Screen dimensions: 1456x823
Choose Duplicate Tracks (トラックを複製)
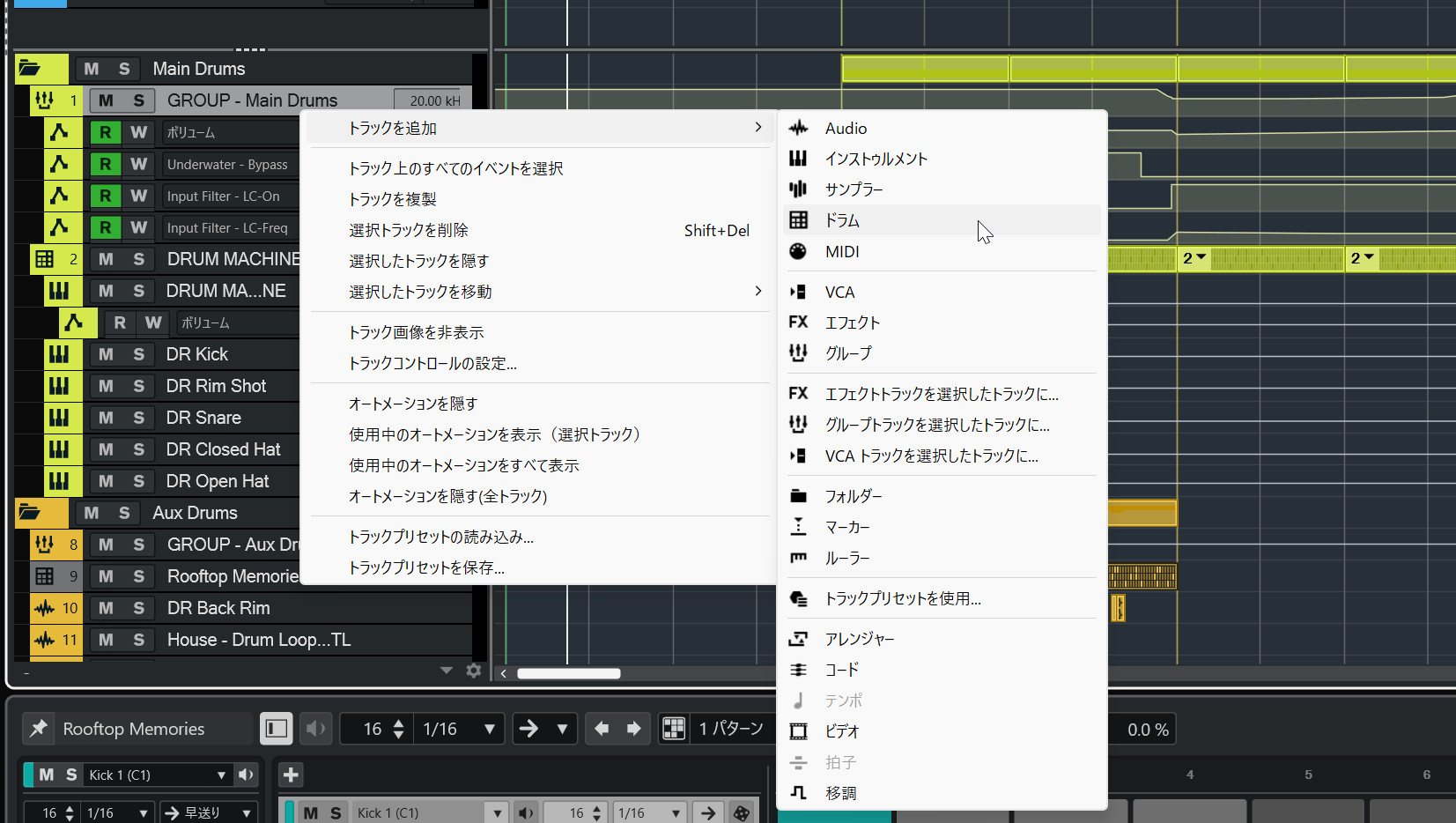click(x=541, y=199)
